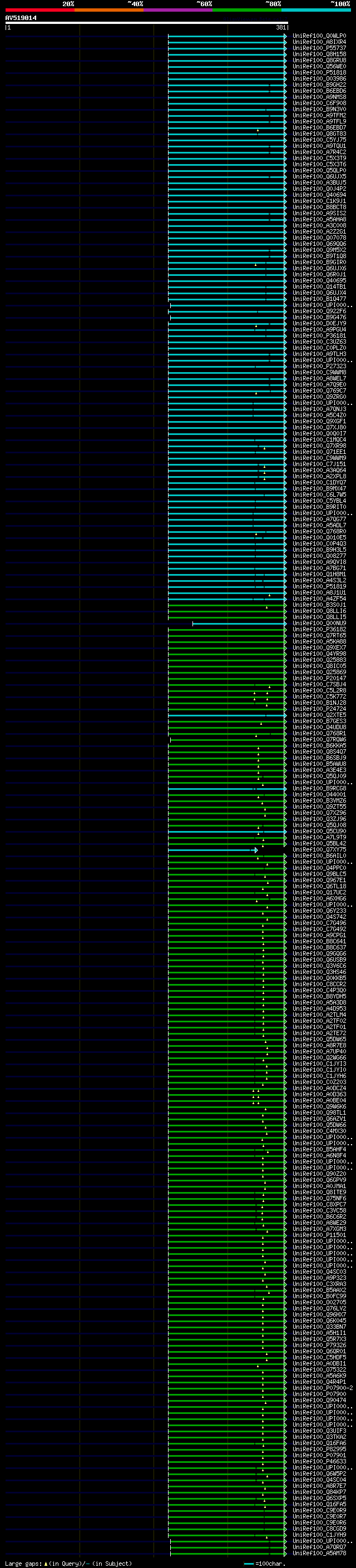Select the UniRef100_O75322 label
The width and height of the screenshot is (356, 1568).
pyautogui.click(x=319, y=1369)
